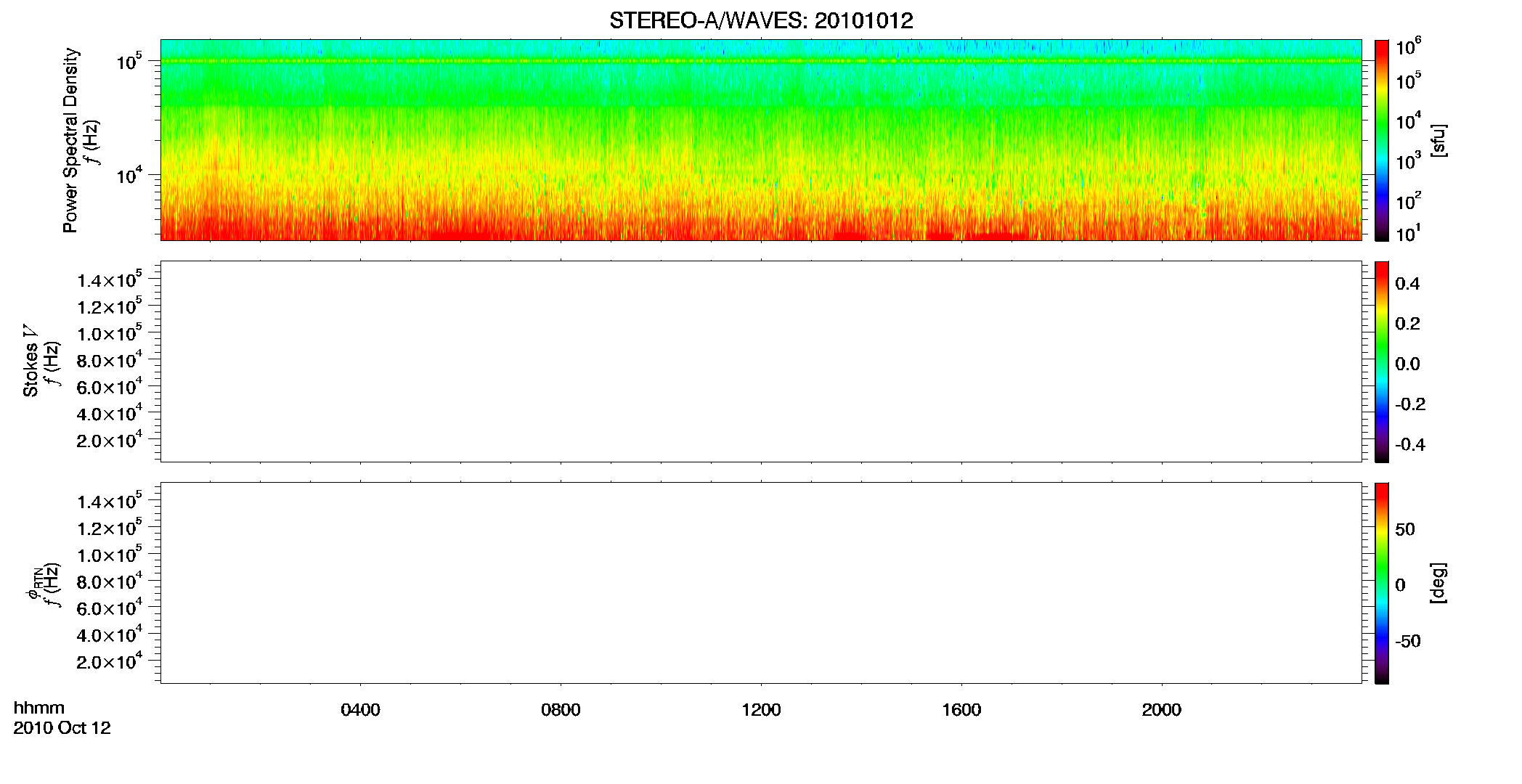1522x784 pixels.
Task: Click the -50 value on degrees color bar
Action: 1407,642
